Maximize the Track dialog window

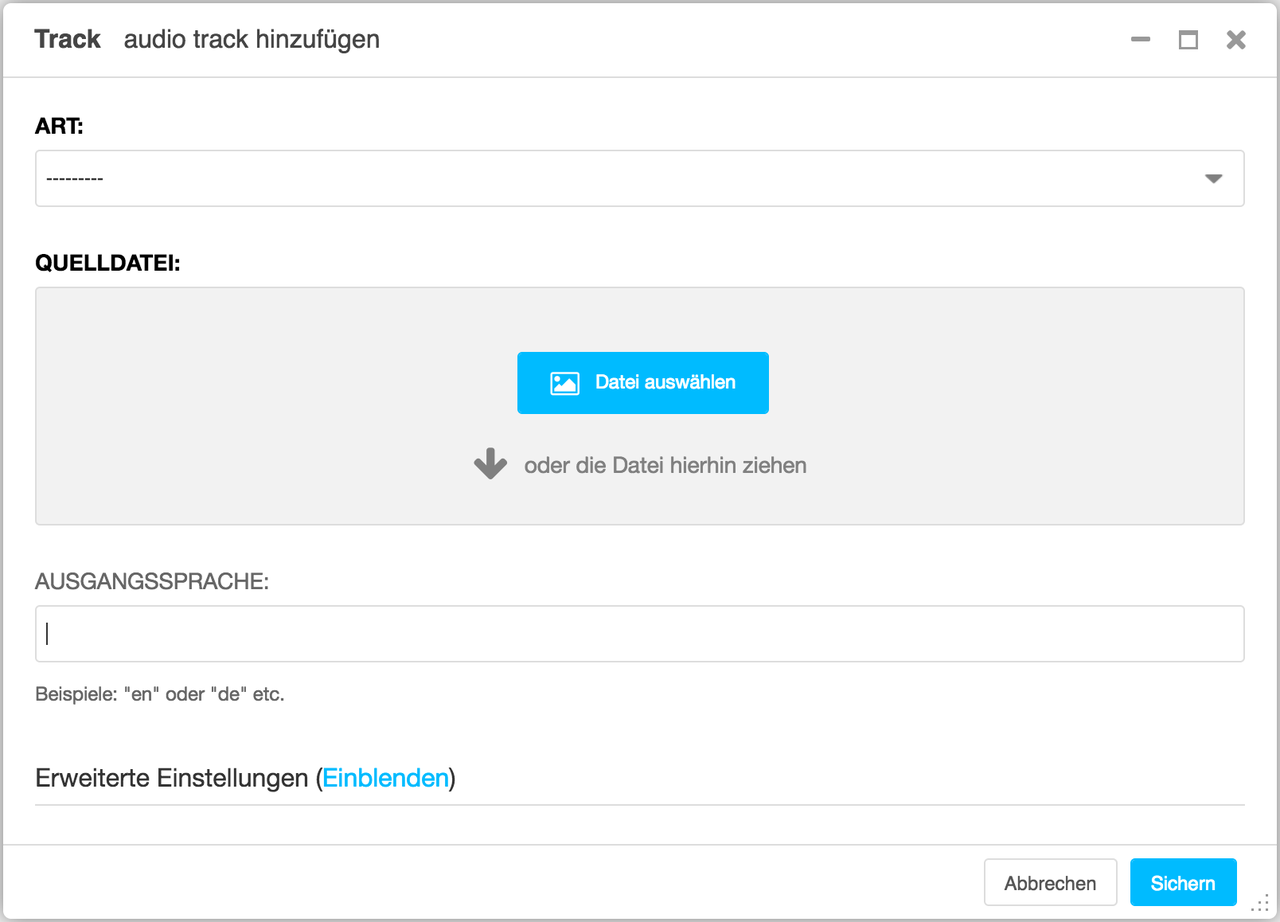tap(1188, 40)
